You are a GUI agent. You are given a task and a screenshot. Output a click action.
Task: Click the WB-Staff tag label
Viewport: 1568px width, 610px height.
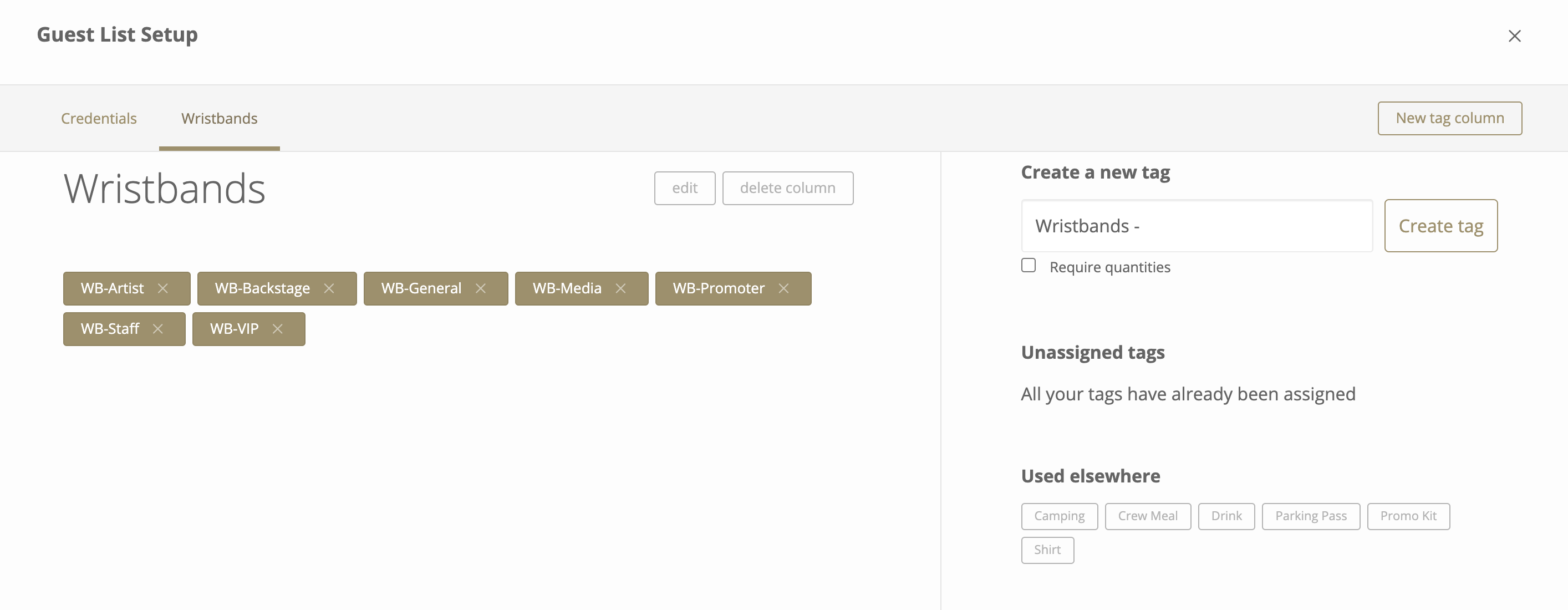(110, 329)
